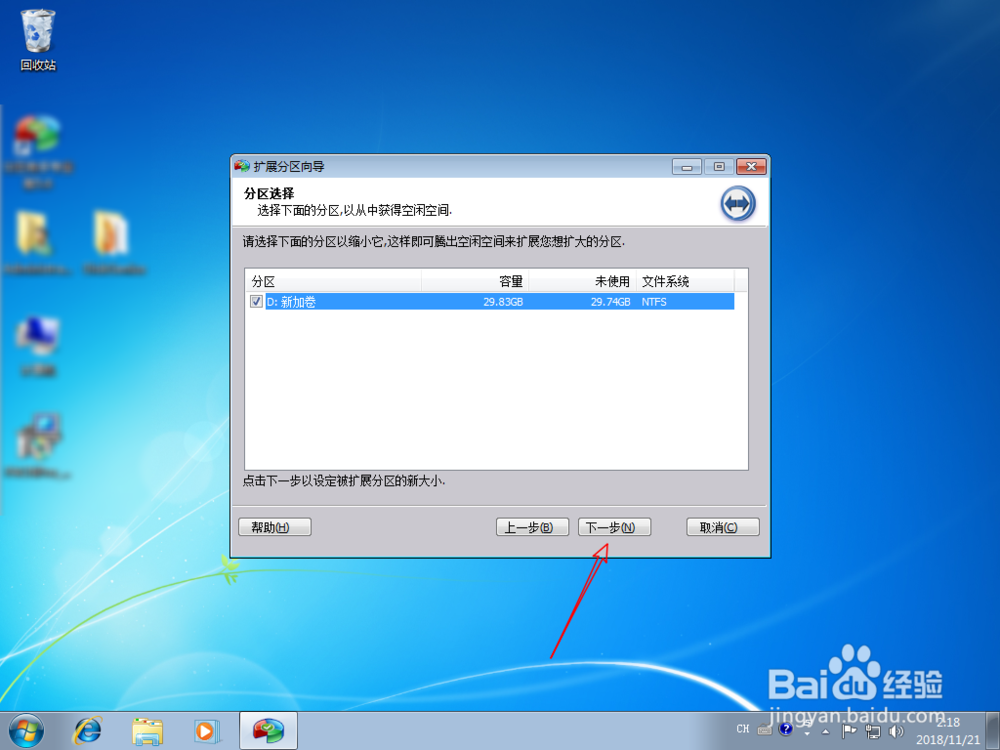This screenshot has width=1000, height=750.
Task: Cancel the wizard with 取消(C)
Action: click(723, 527)
